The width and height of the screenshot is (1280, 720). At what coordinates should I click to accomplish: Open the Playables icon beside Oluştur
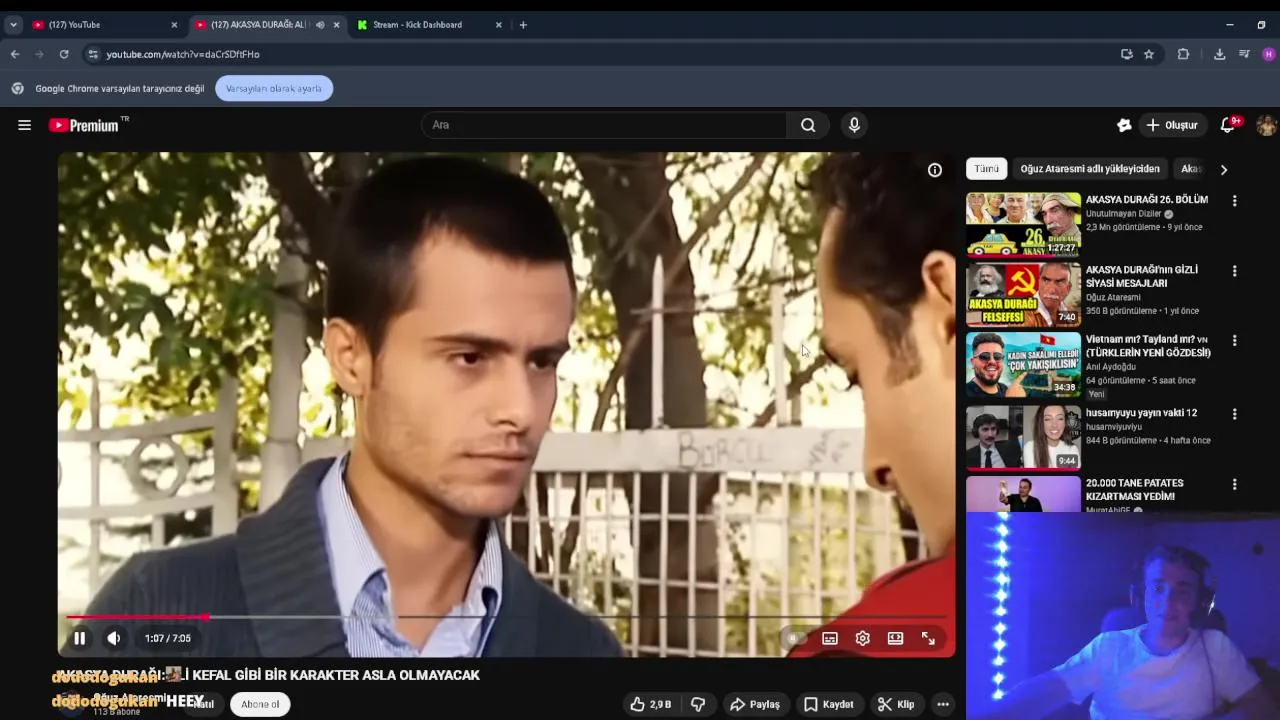[x=1124, y=125]
